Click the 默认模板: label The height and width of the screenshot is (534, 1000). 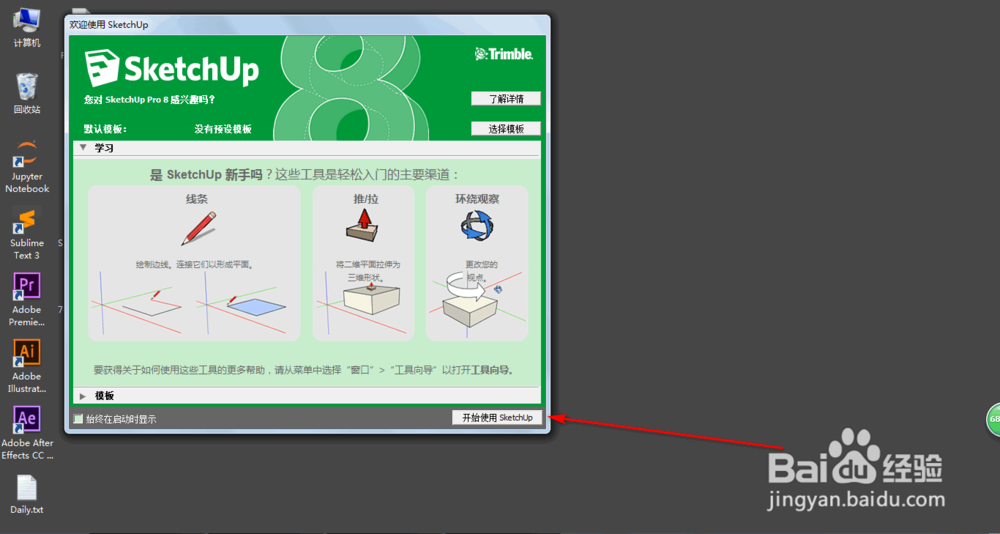coord(105,129)
